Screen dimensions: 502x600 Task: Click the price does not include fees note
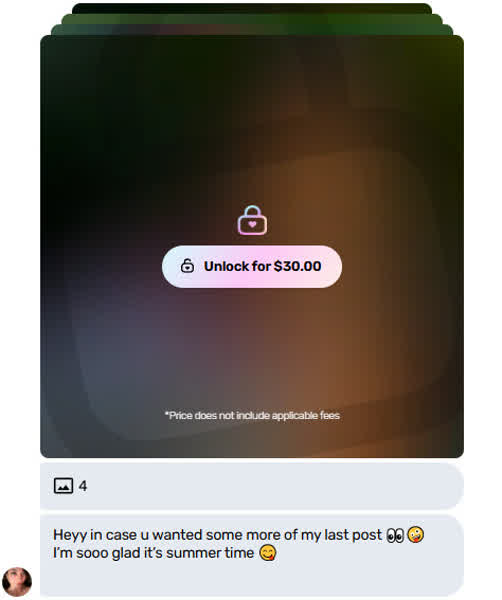coord(252,415)
